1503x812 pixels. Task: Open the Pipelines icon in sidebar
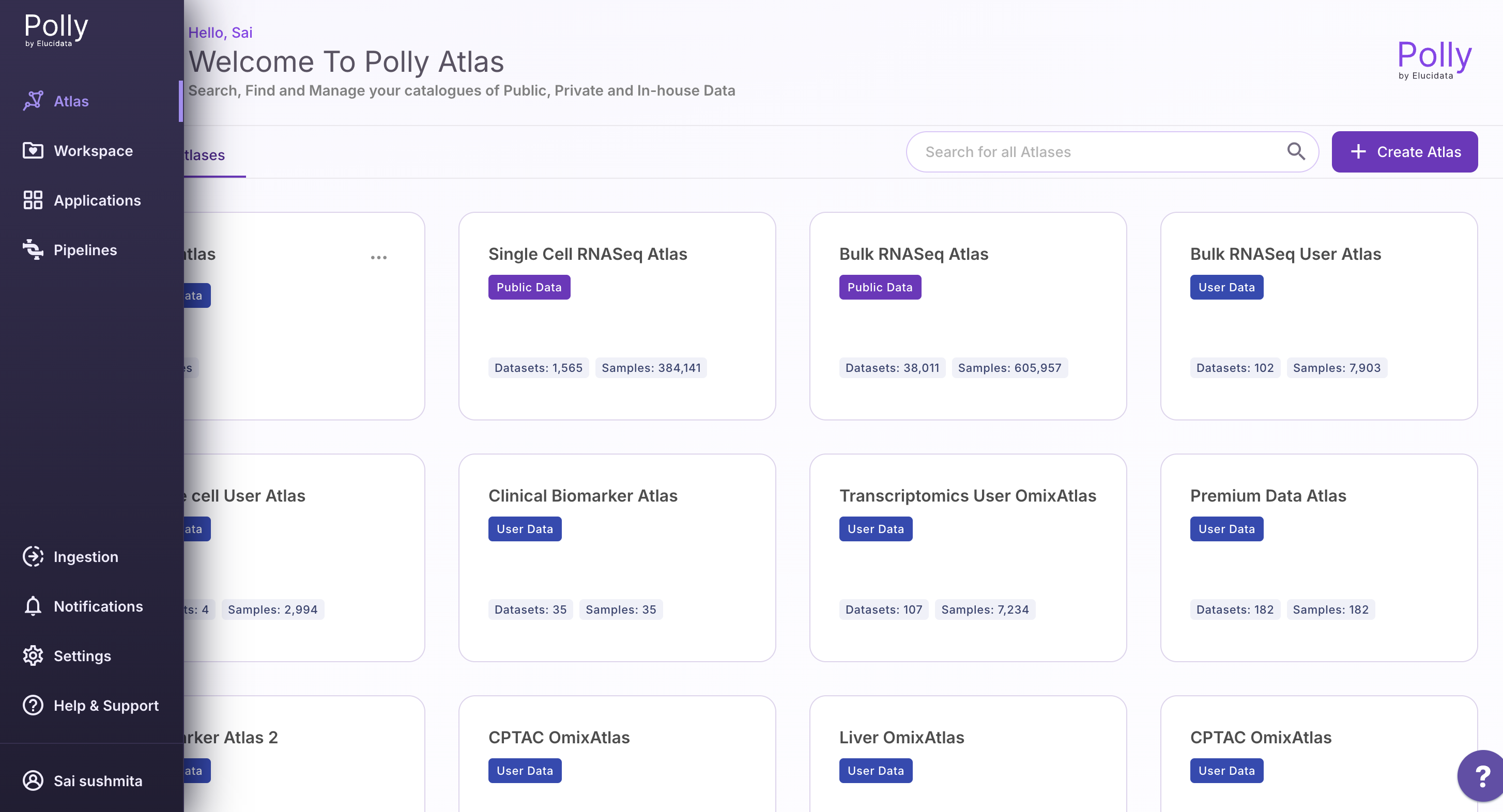click(x=33, y=249)
